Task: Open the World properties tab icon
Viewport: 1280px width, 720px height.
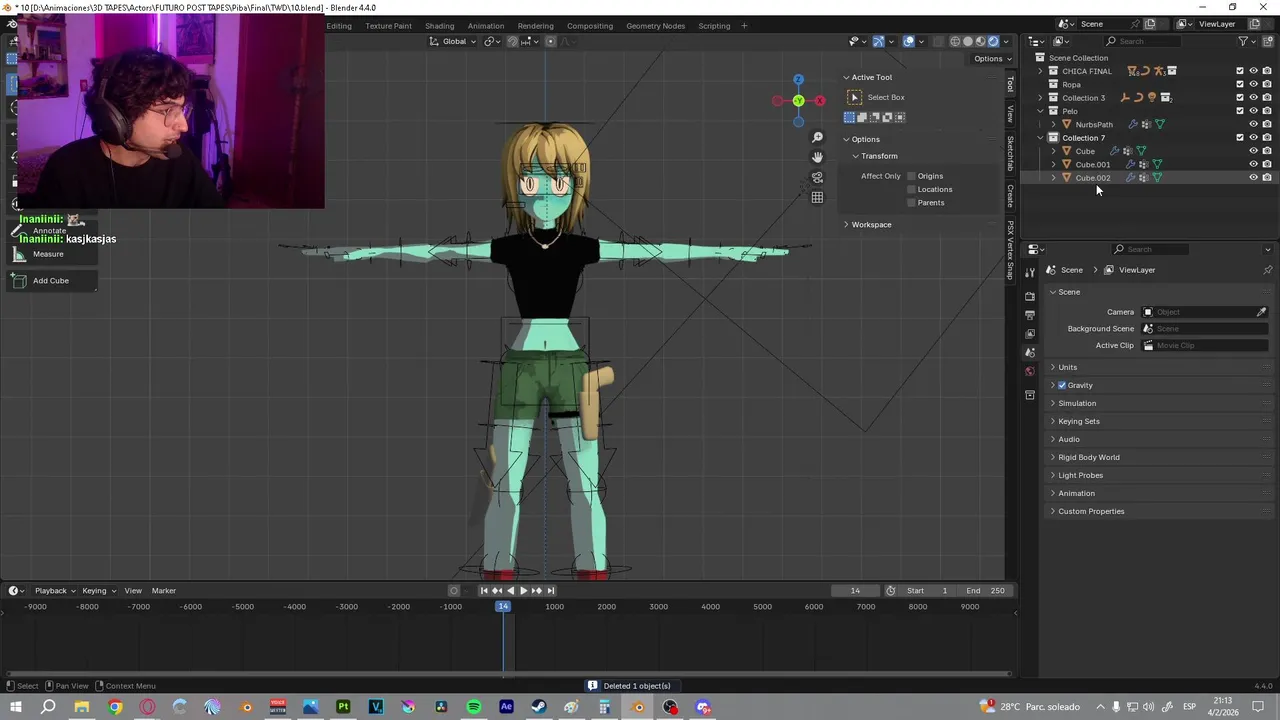Action: pos(1030,371)
